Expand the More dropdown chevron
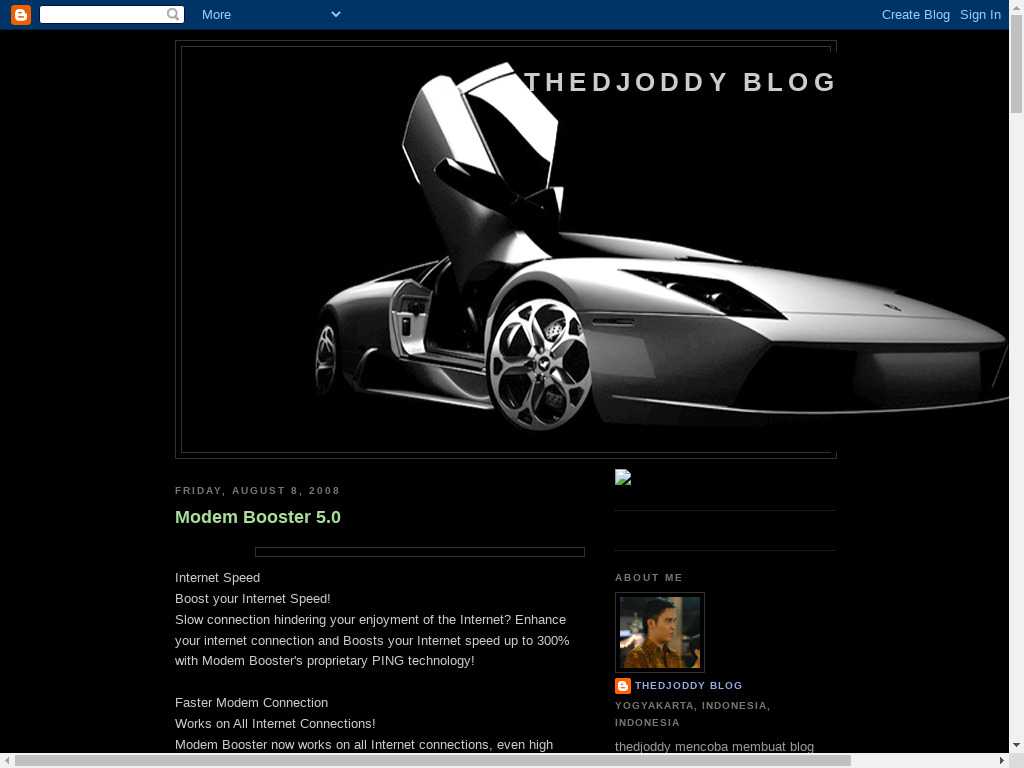 [336, 14]
